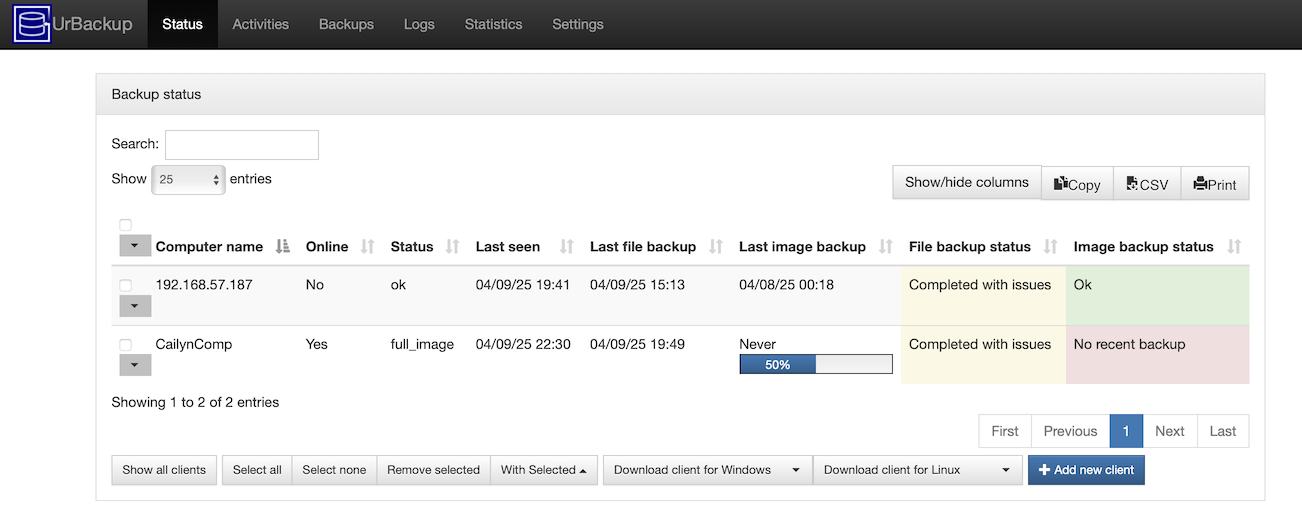The width and height of the screenshot is (1302, 526).
Task: Sort by Computer name sort icon
Action: (283, 246)
